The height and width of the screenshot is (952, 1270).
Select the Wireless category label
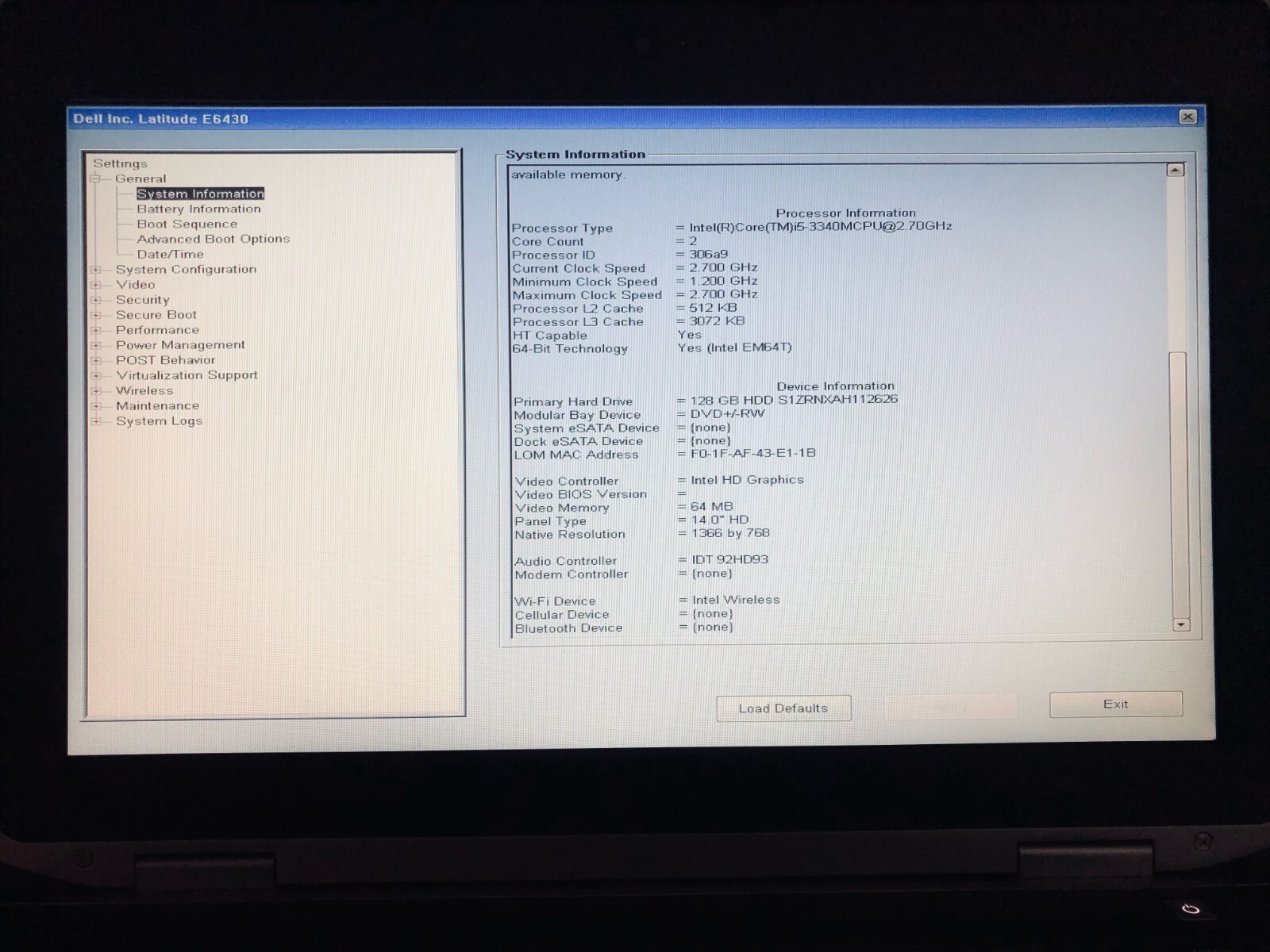pos(144,390)
